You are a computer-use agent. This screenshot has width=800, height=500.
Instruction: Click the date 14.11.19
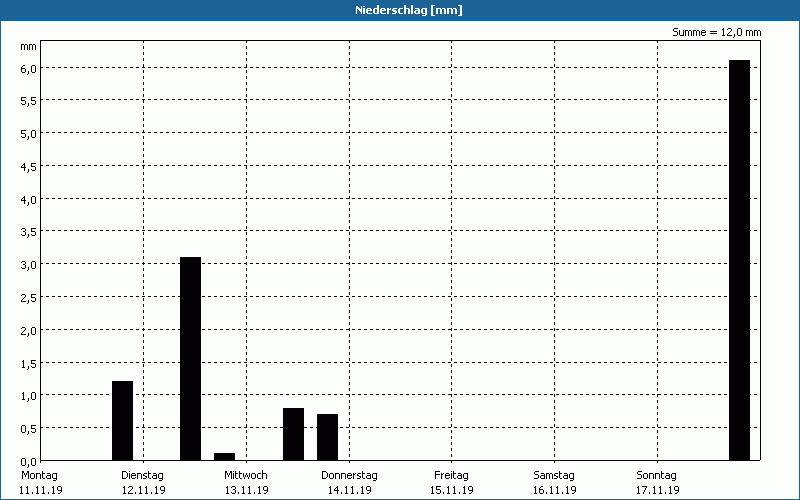coord(349,490)
